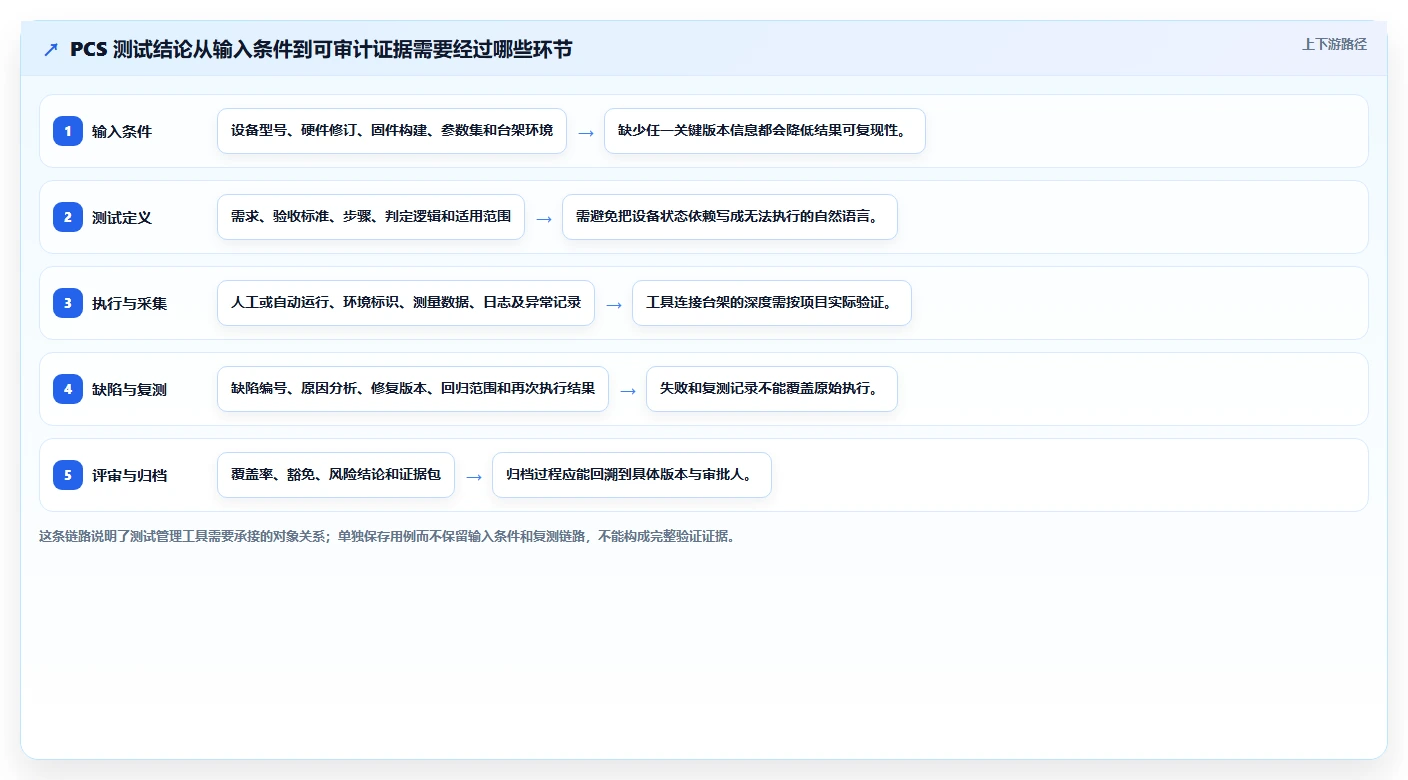The width and height of the screenshot is (1408, 780).
Task: Open the 人工或自动运行 execution box
Action: pos(406,303)
